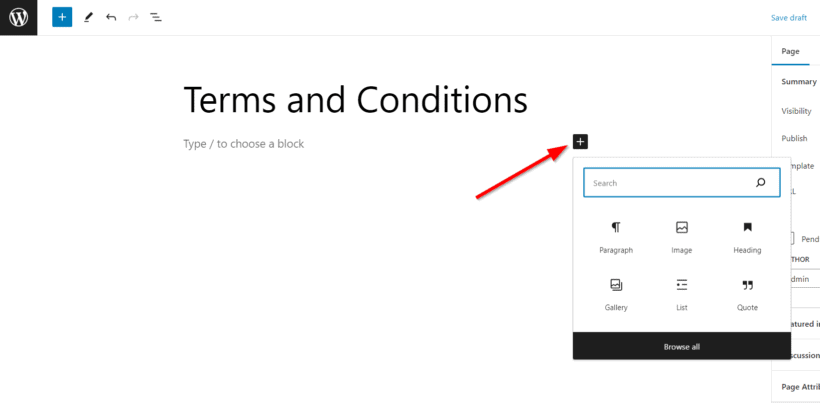Toggle the Pending review checkbox

pyautogui.click(x=791, y=239)
